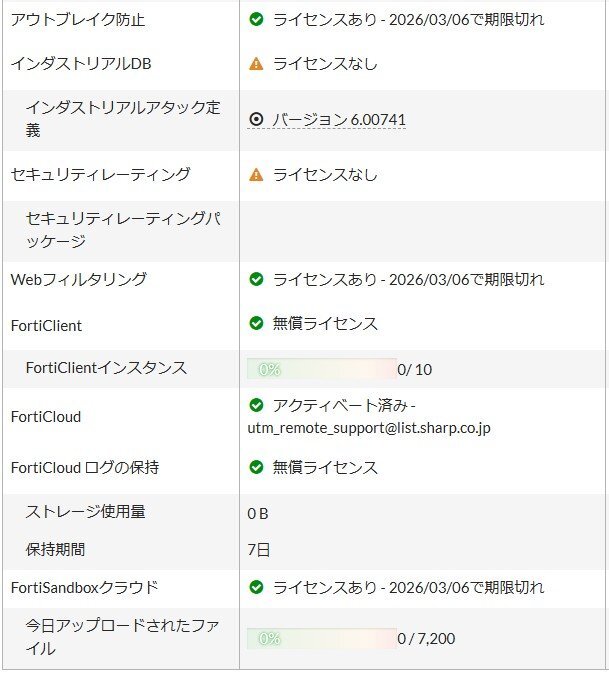Click warning triangle in セキュリティレーティング row
The image size is (609, 673).
(x=256, y=175)
